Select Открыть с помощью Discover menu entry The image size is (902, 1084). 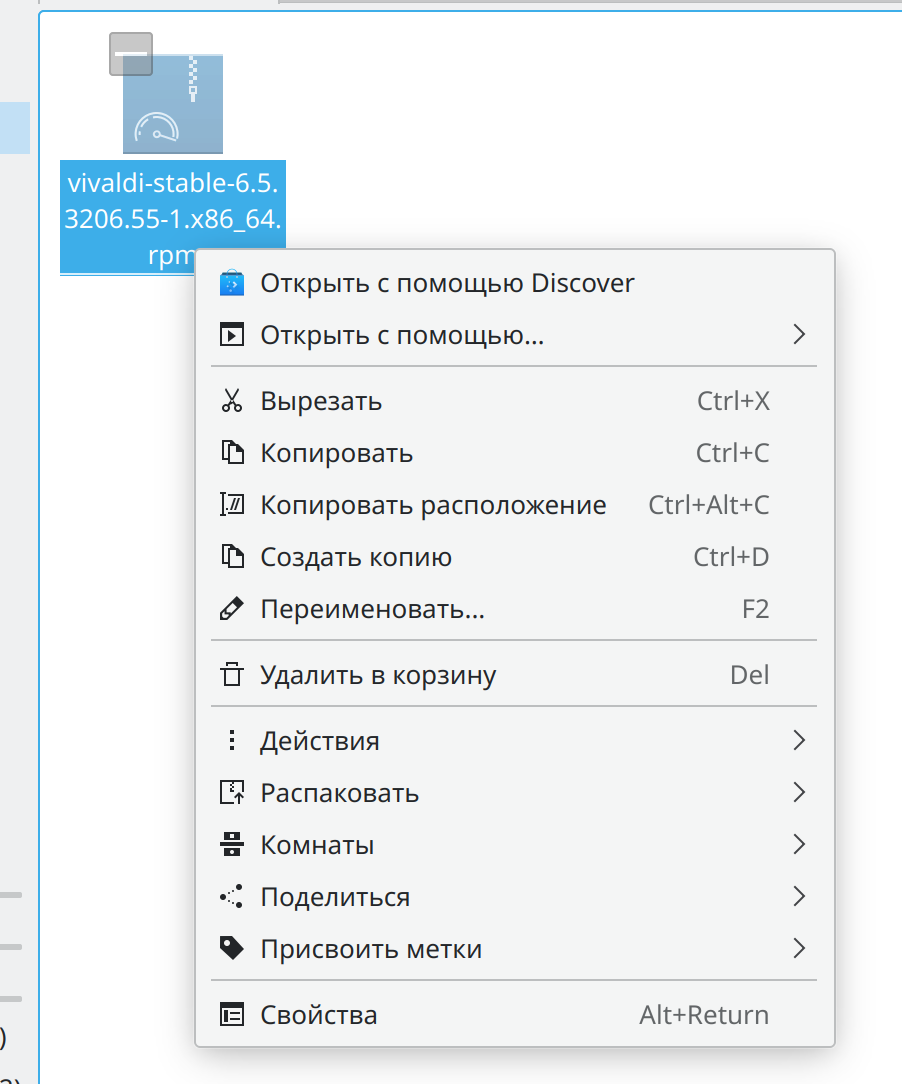click(447, 283)
